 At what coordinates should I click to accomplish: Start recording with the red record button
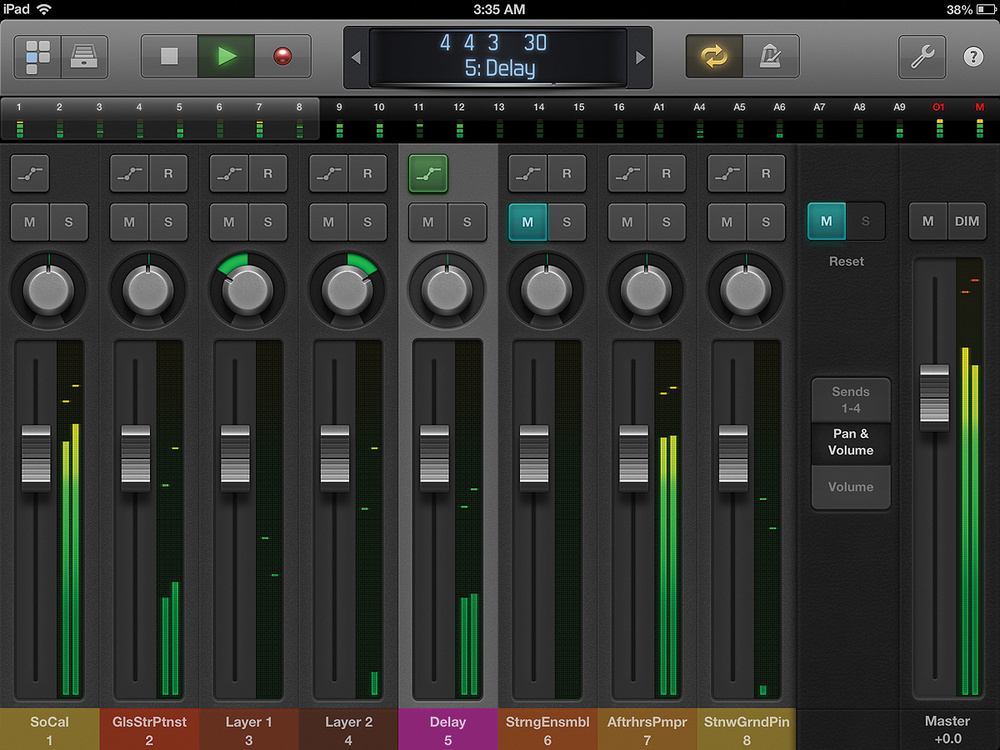[283, 57]
